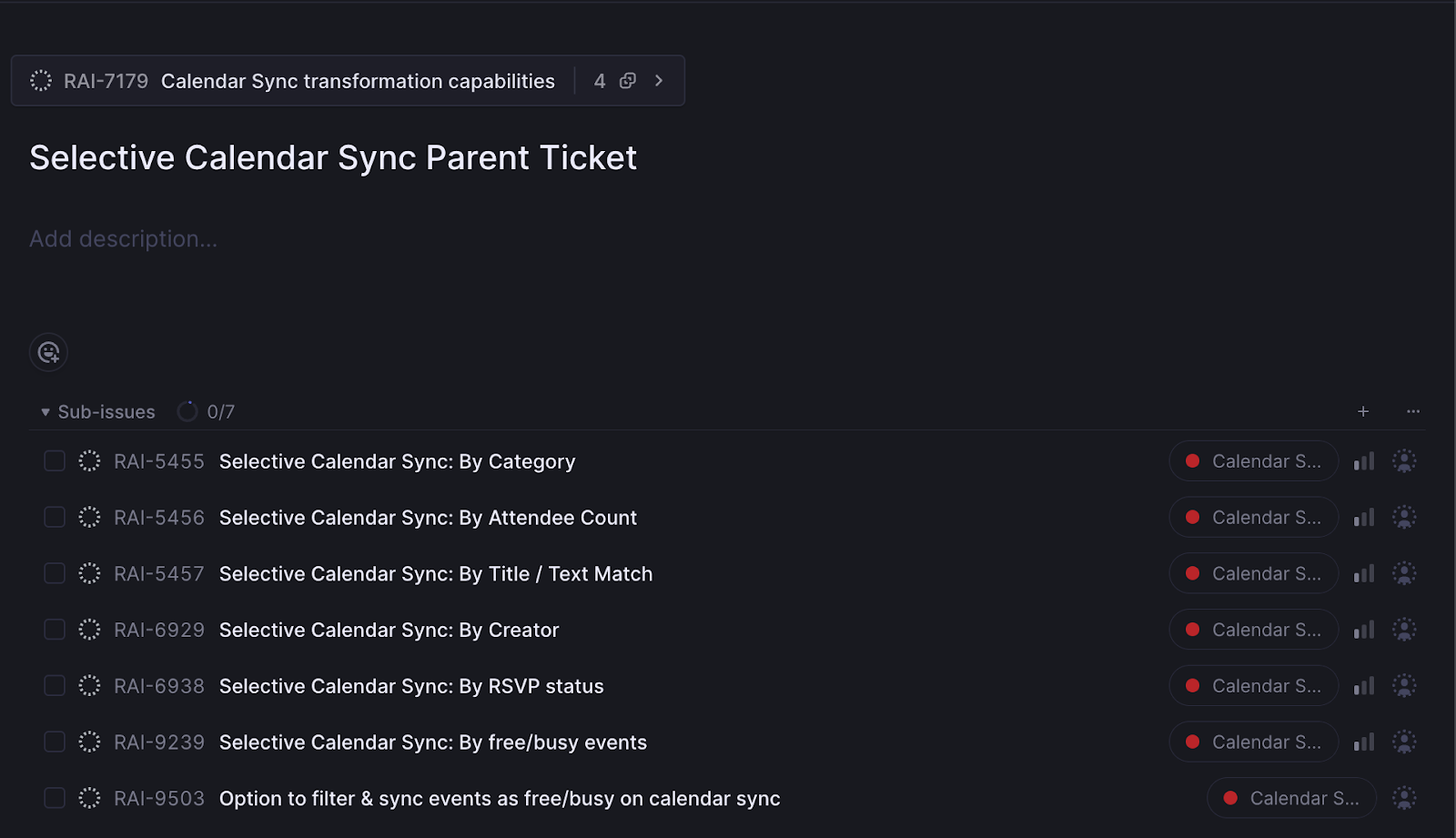Screen dimensions: 1456x838
Task: Click chevron arrow in RAI-7179 parent bar
Action: coord(659,81)
